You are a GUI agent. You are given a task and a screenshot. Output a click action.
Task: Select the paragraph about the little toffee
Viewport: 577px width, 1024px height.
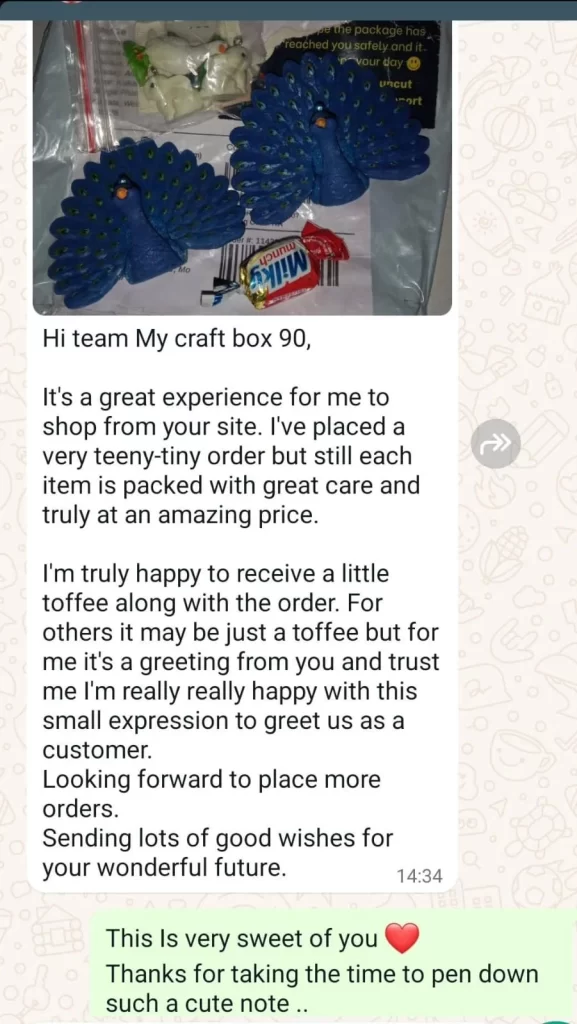point(241,663)
